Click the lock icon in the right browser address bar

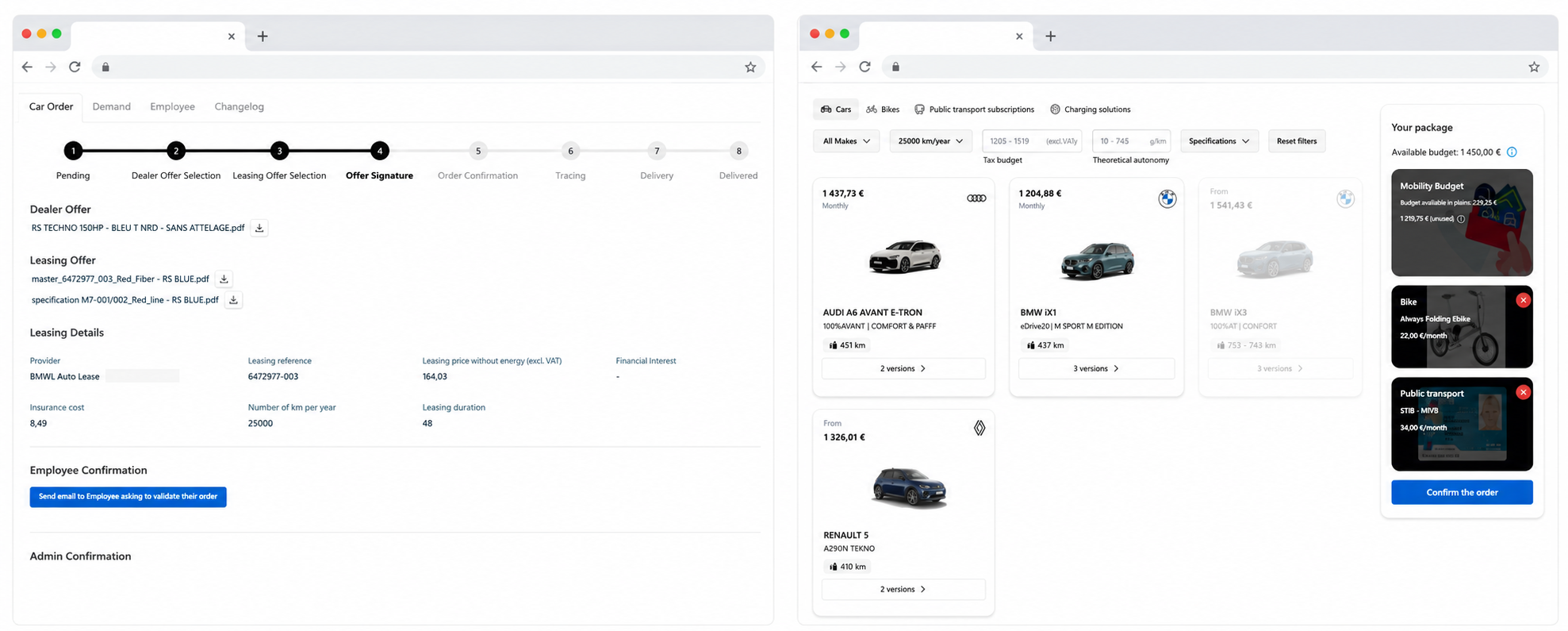tap(895, 67)
